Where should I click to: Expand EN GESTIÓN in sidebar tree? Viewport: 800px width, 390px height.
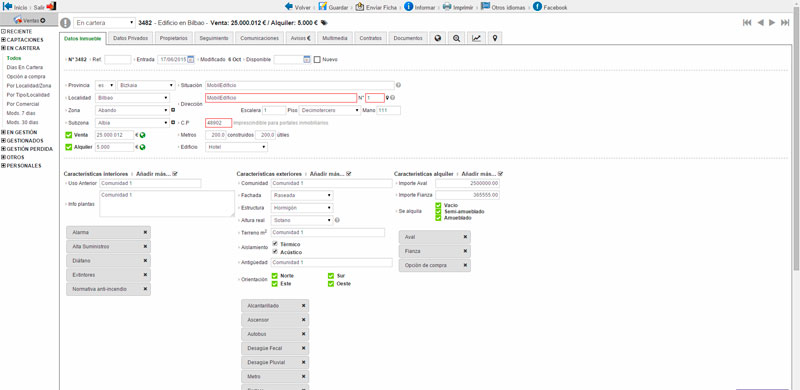pos(4,132)
